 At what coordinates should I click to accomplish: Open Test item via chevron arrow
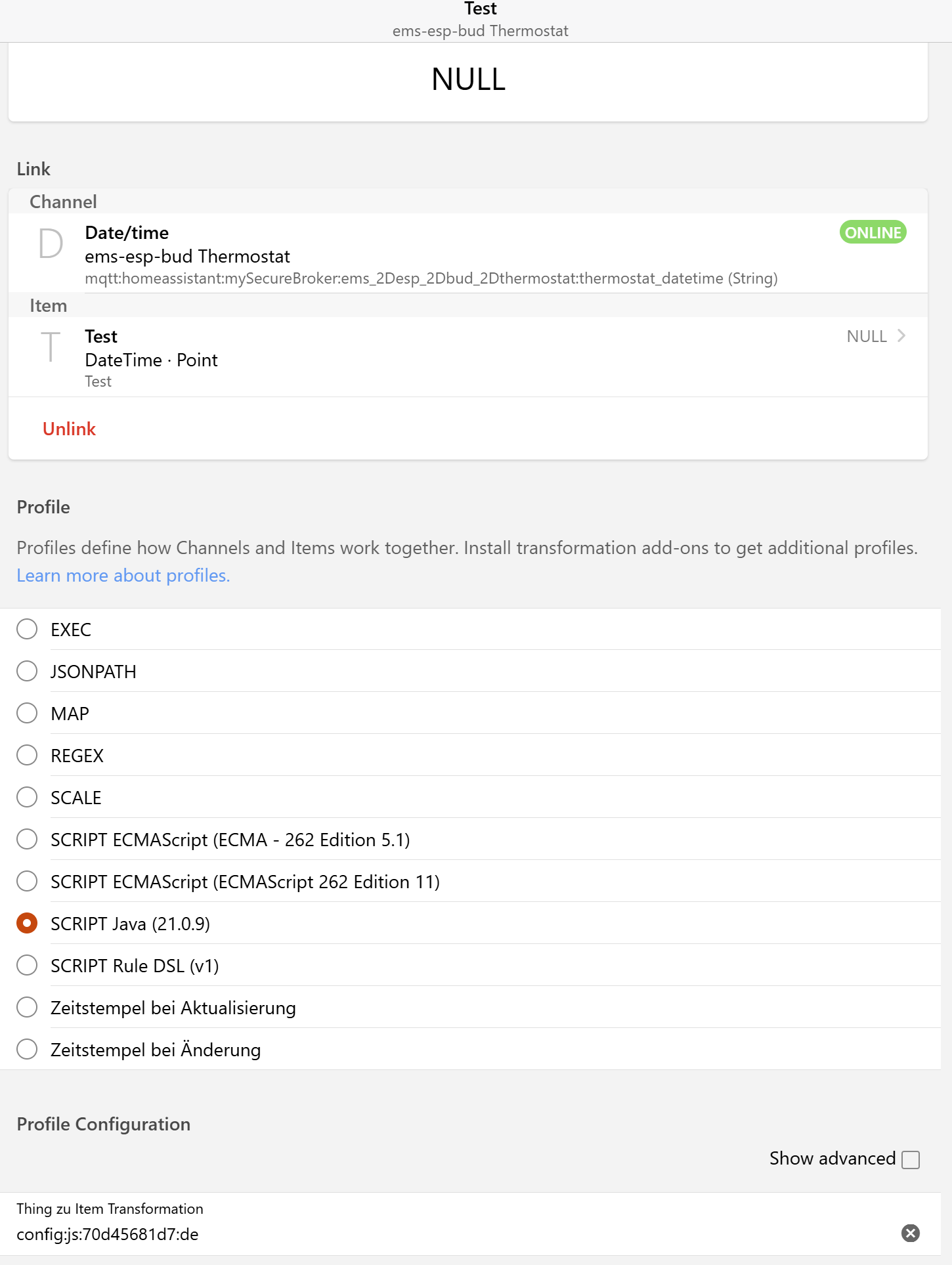[901, 336]
